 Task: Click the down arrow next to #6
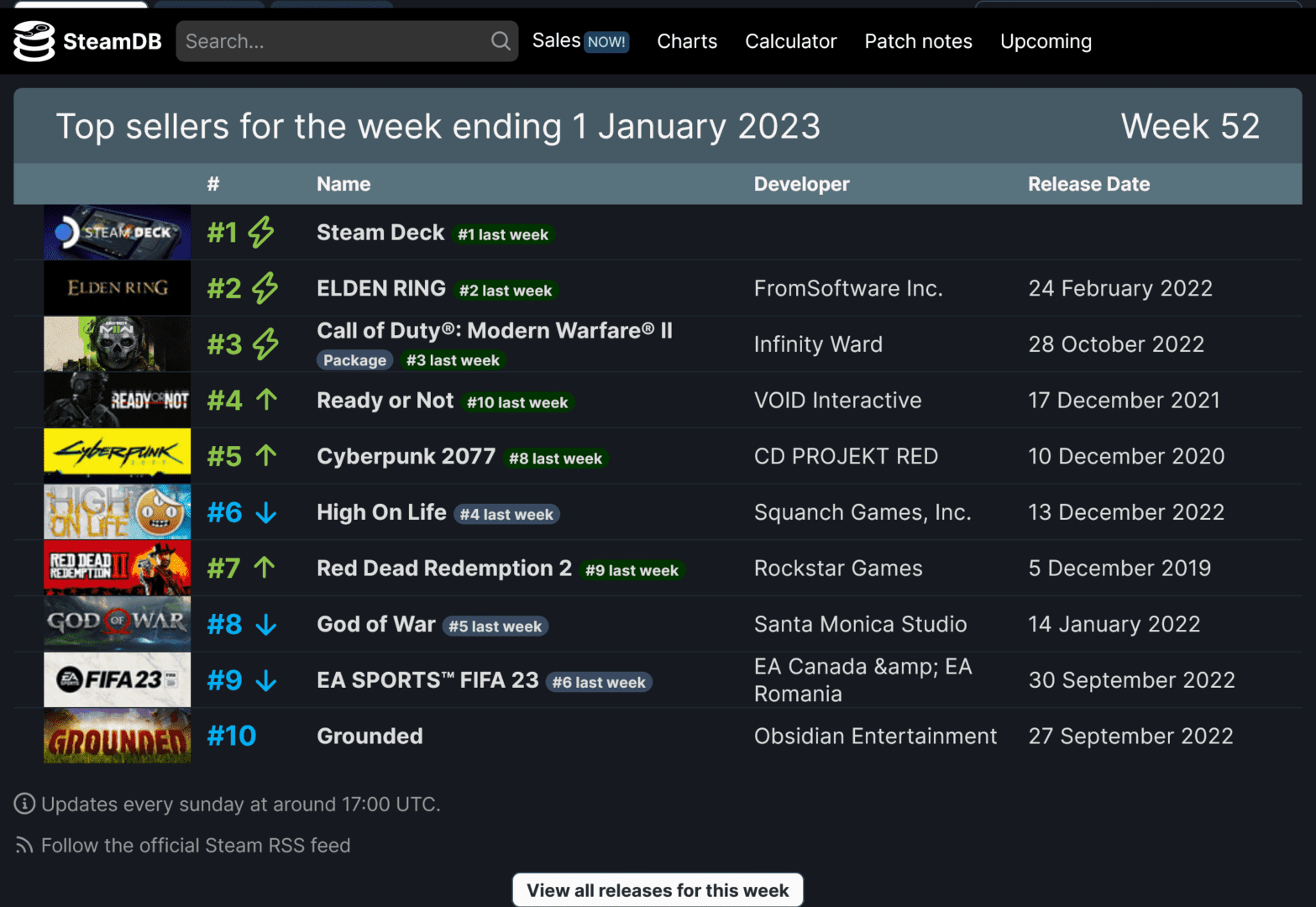[x=266, y=512]
